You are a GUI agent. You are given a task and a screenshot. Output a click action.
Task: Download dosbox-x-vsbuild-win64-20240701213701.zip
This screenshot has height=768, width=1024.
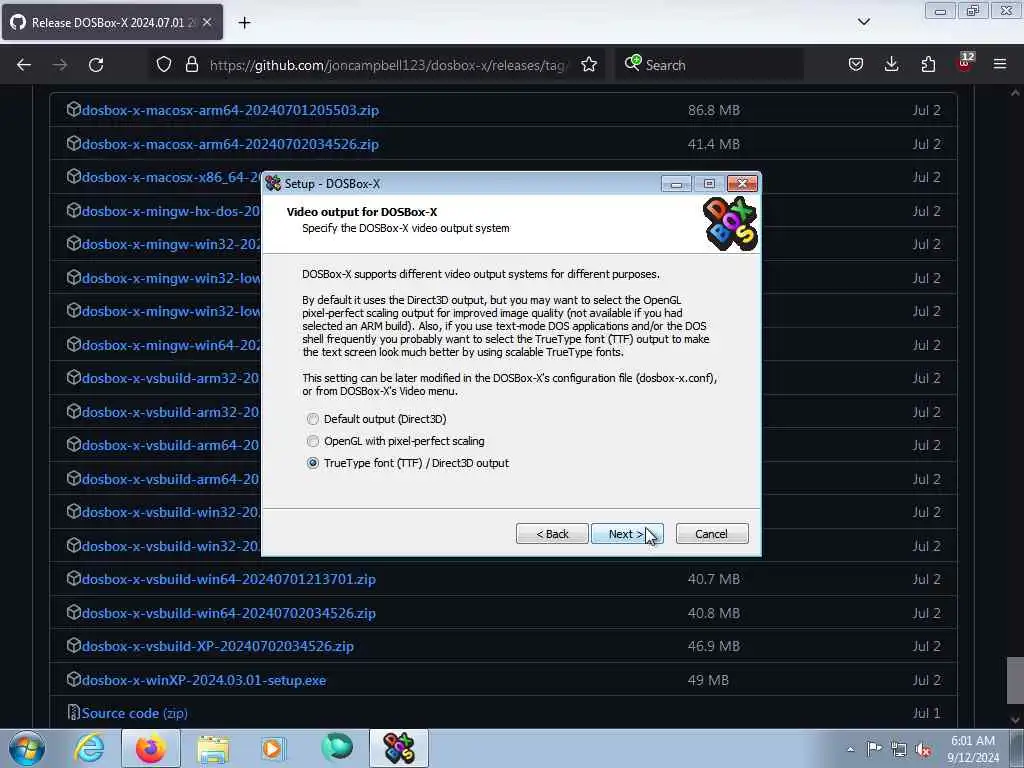click(229, 579)
